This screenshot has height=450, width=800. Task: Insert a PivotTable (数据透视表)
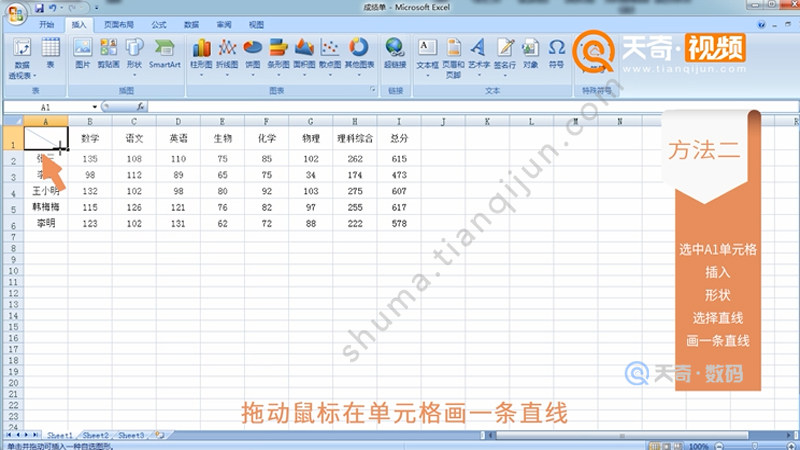(x=22, y=59)
